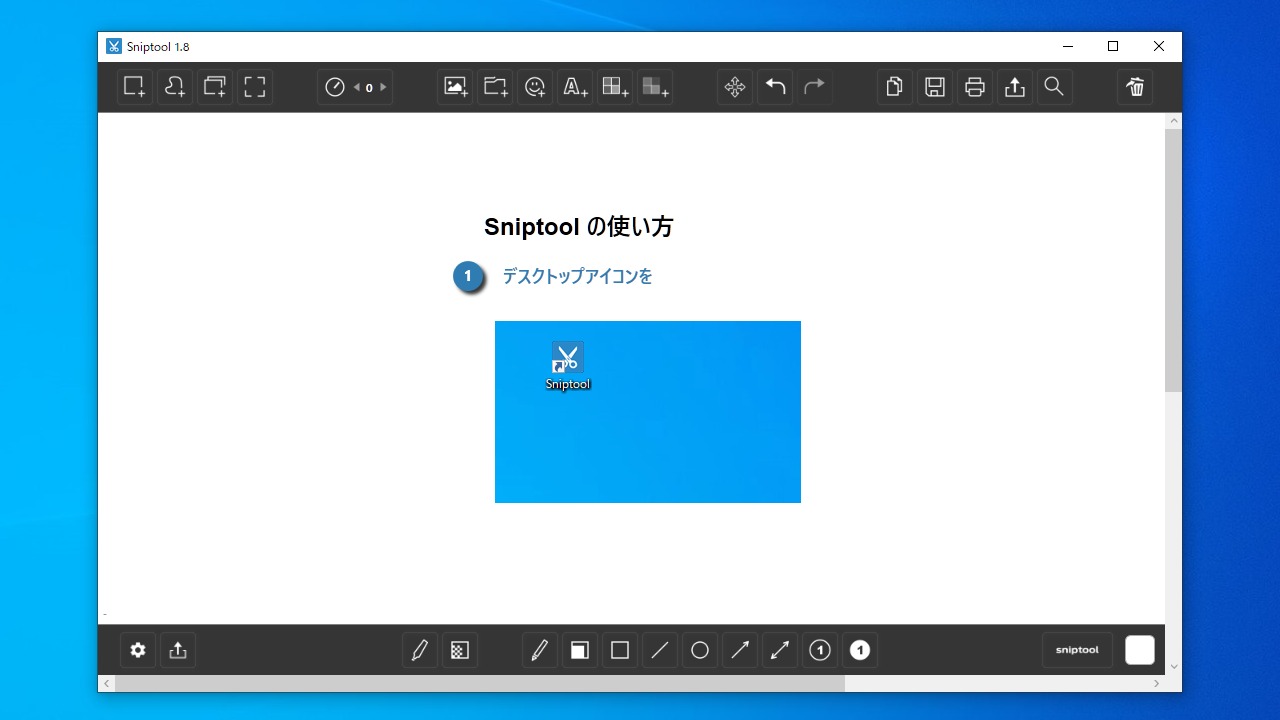The width and height of the screenshot is (1280, 720).
Task: Add the dimmed mosaic region tool
Action: point(655,87)
